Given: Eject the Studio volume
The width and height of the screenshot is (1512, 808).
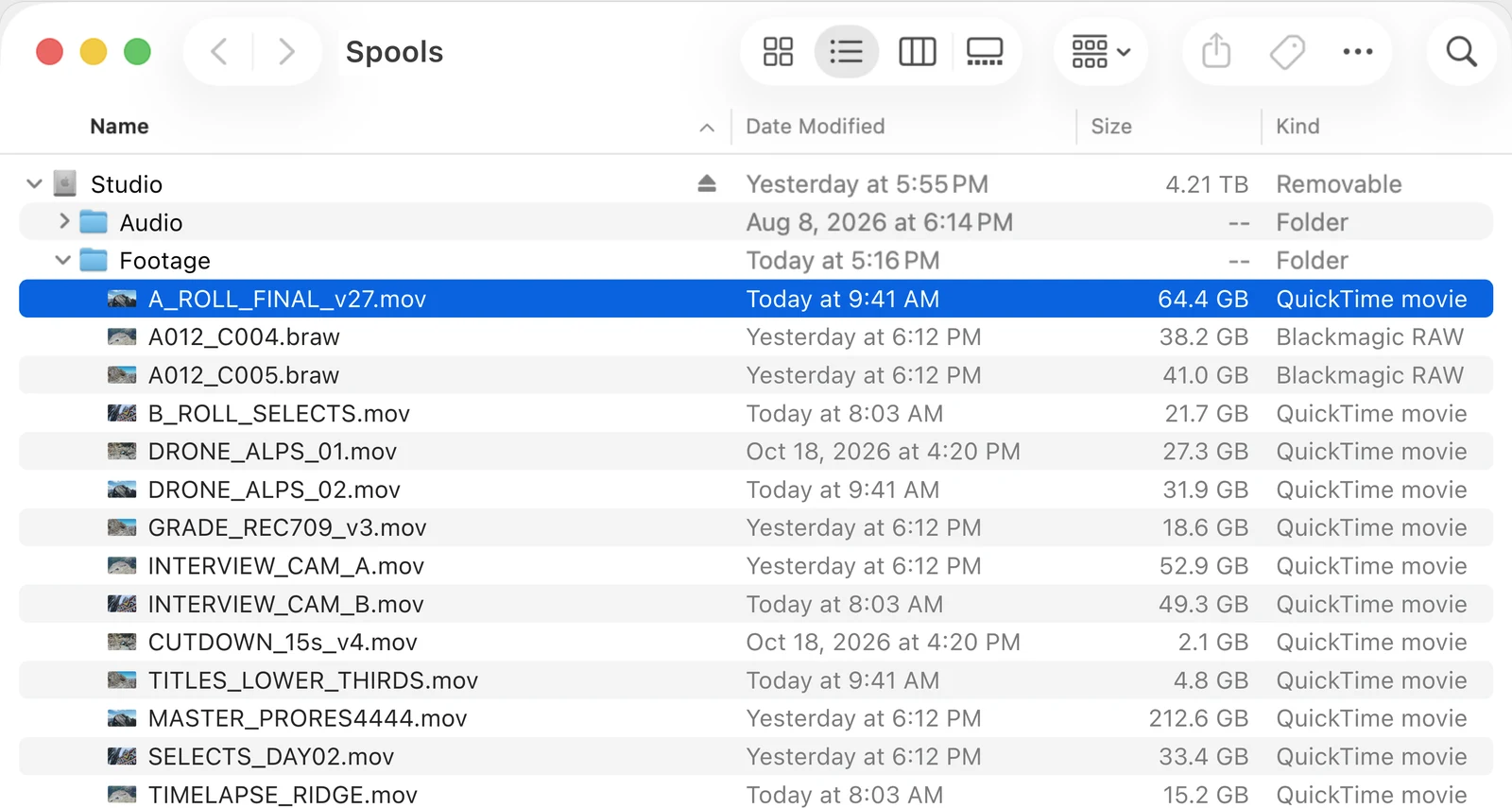Looking at the screenshot, I should 707,183.
